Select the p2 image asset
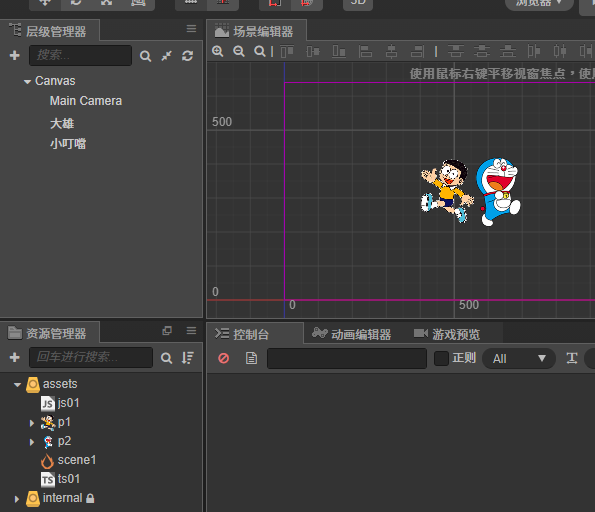This screenshot has height=512, width=595. point(65,441)
